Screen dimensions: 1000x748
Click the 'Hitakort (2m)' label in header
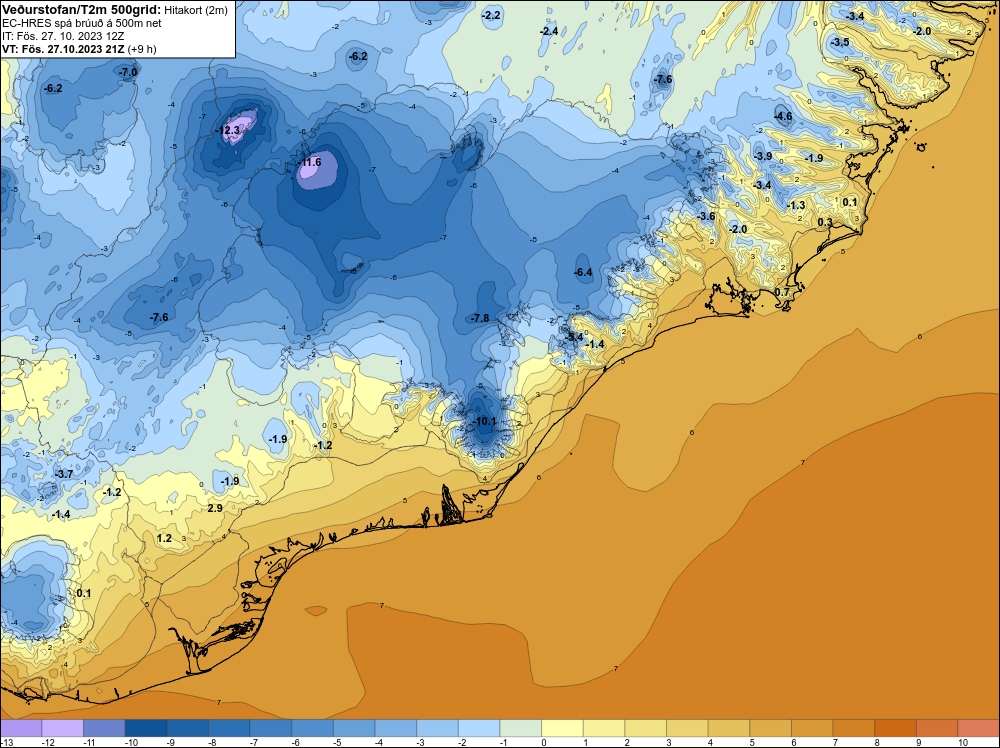pyautogui.click(x=195, y=10)
